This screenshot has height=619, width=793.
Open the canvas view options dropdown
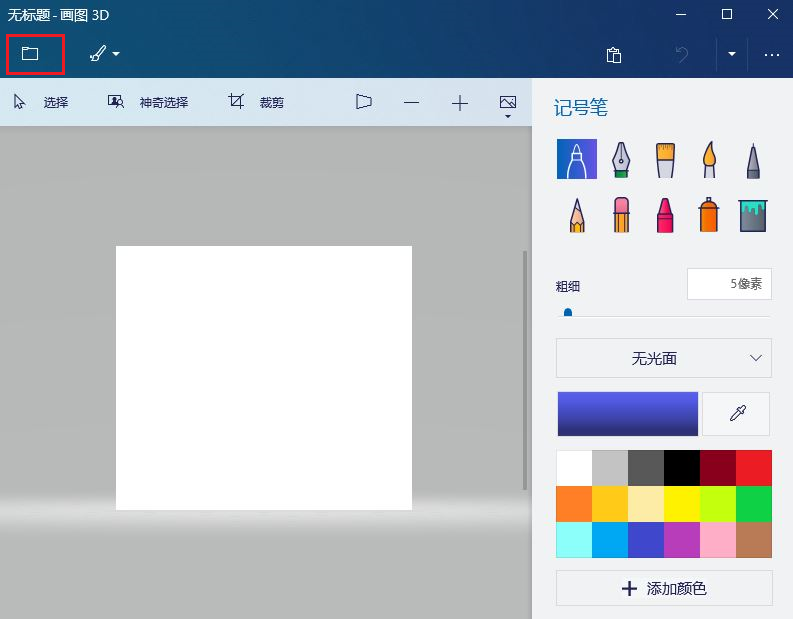click(x=508, y=106)
